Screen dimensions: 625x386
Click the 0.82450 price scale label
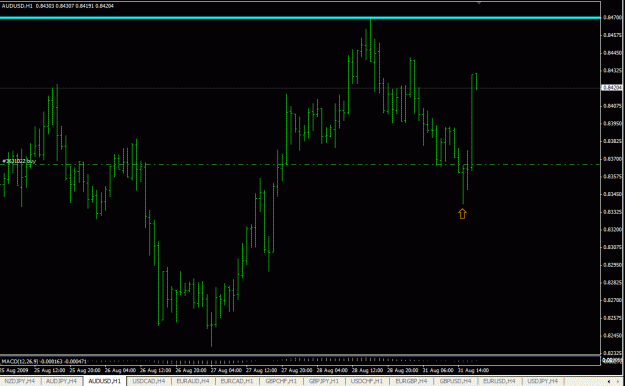click(x=612, y=335)
